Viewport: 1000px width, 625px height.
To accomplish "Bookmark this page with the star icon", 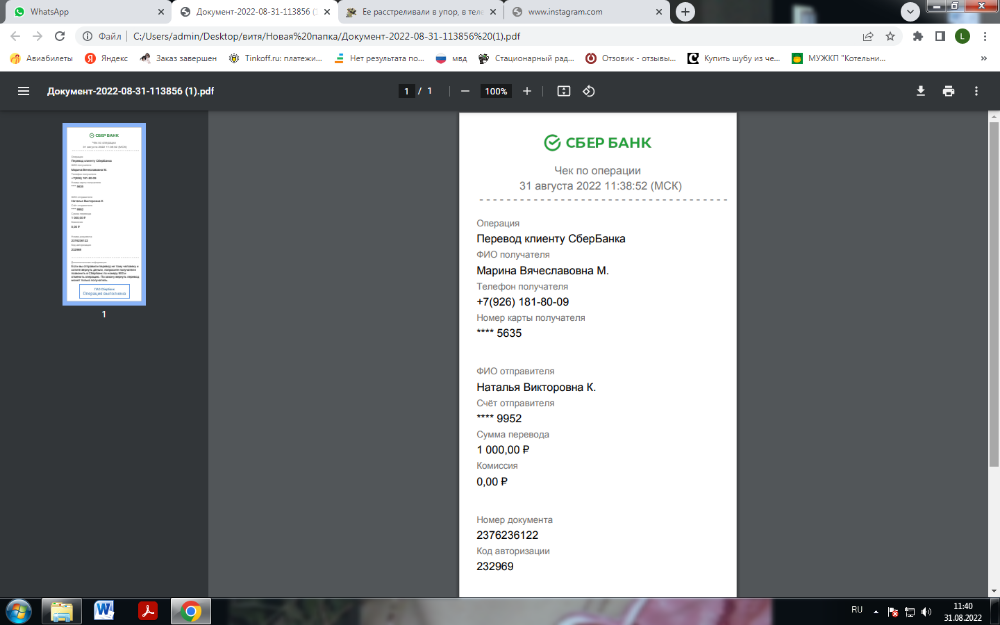I will click(890, 36).
